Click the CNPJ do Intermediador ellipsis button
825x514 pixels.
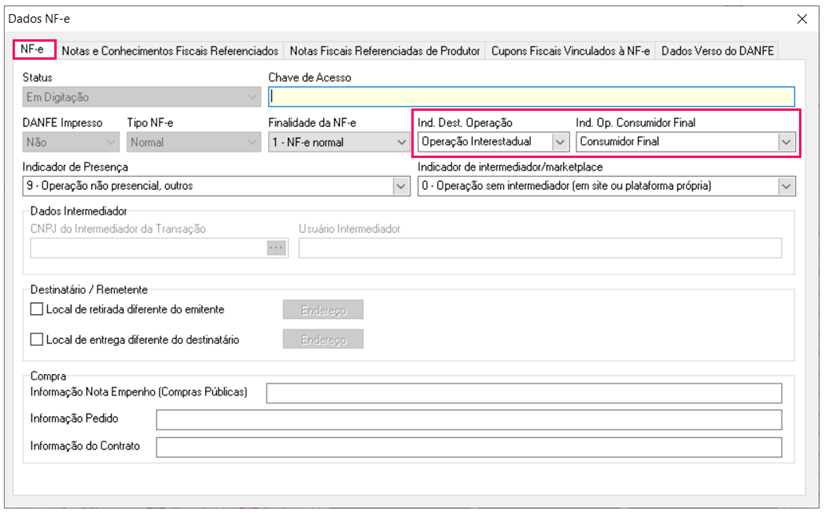click(276, 248)
